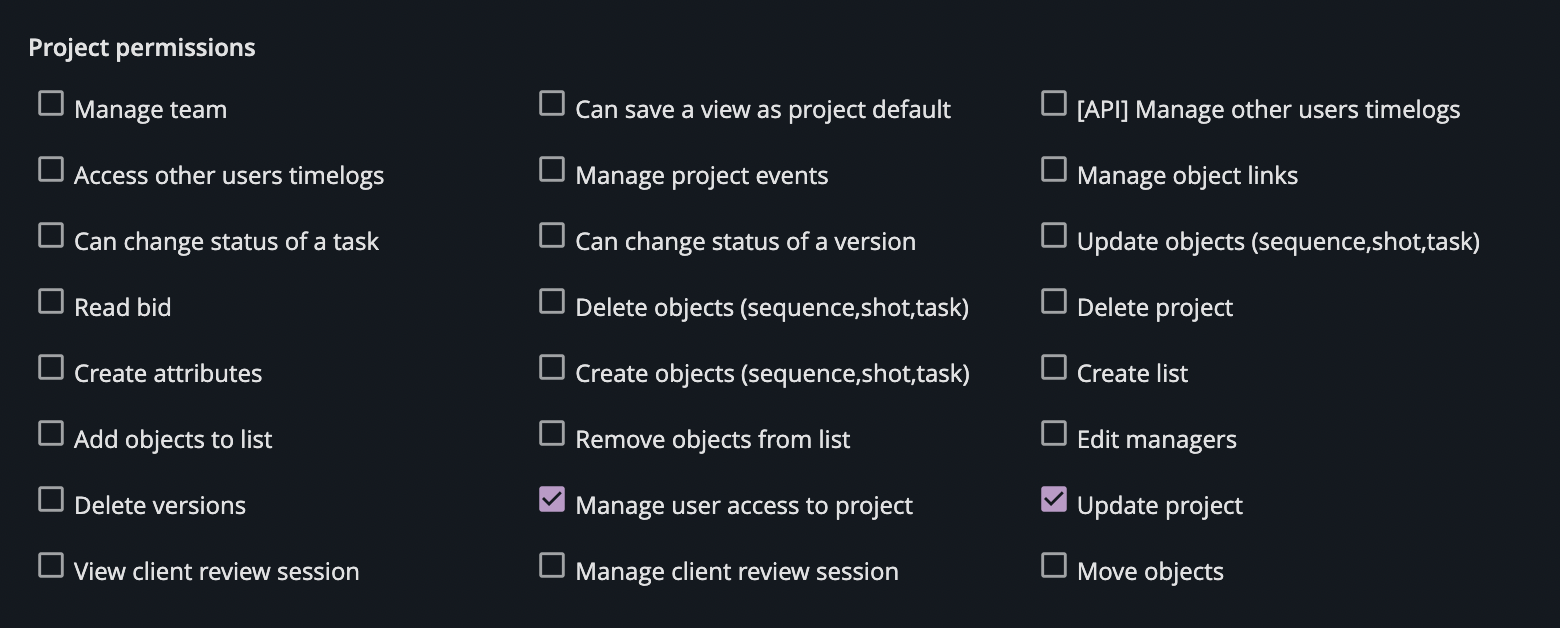Check Can change status of a version
1560x628 pixels.
[x=552, y=236]
